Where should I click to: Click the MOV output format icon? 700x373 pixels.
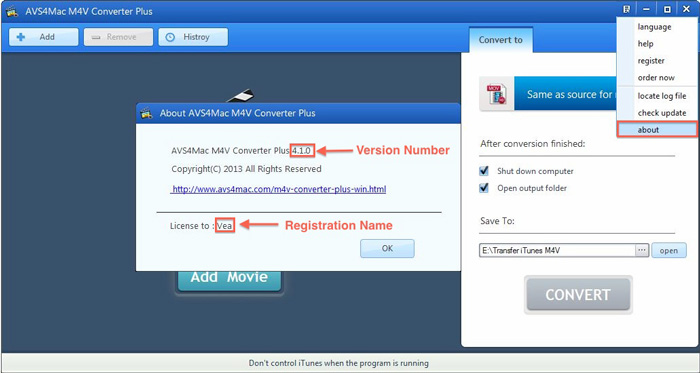pos(496,94)
